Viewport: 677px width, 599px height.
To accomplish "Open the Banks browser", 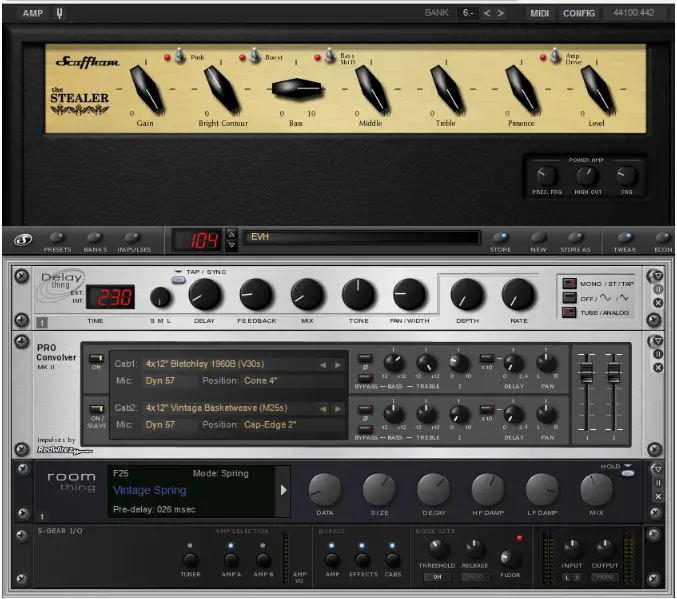I will [95, 237].
